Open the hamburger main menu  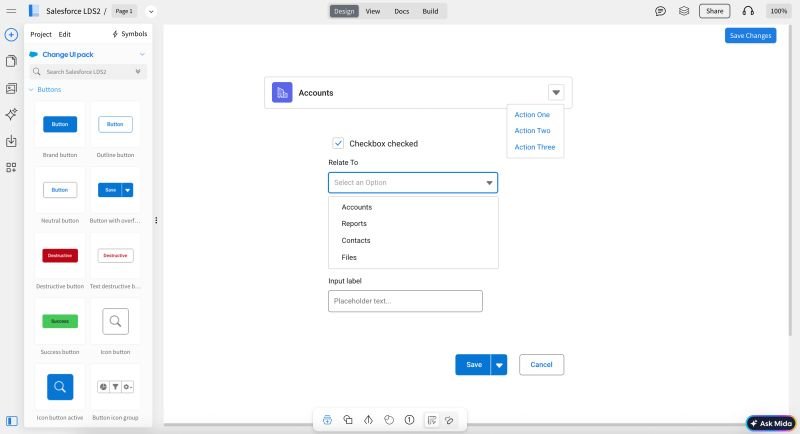[11, 11]
